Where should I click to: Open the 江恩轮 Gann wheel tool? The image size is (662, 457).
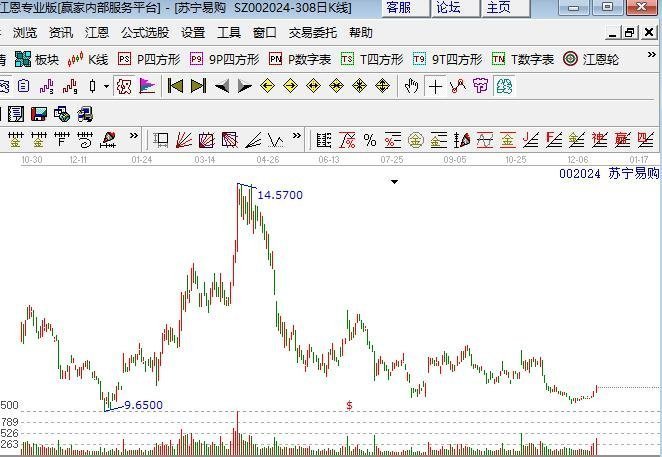click(591, 60)
